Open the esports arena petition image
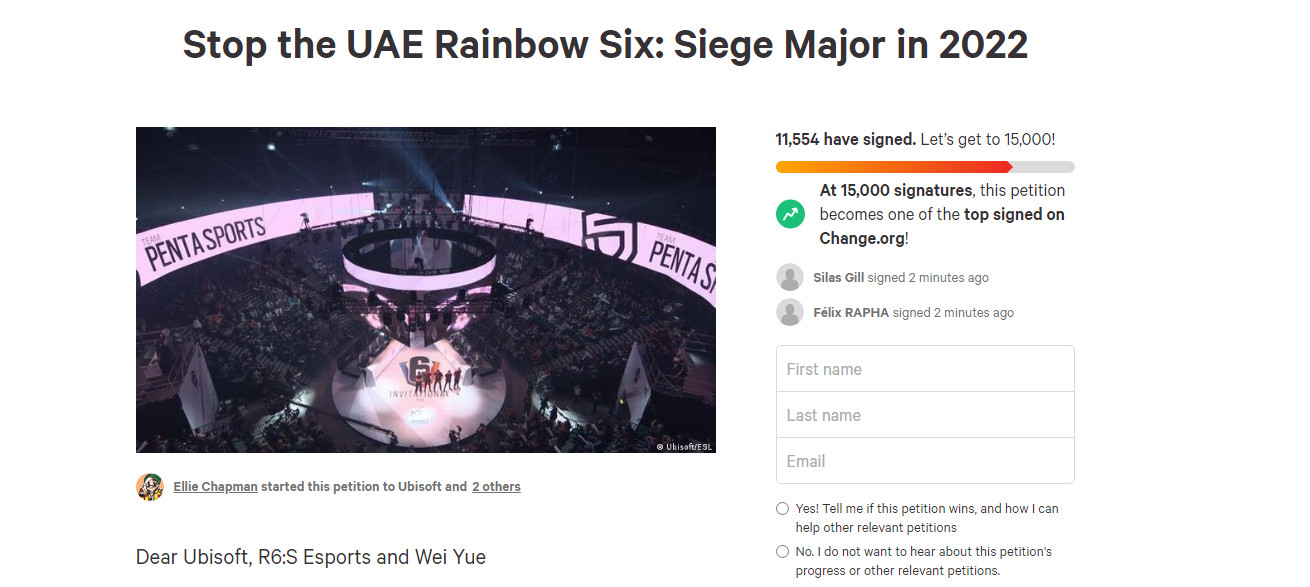 pyautogui.click(x=426, y=290)
